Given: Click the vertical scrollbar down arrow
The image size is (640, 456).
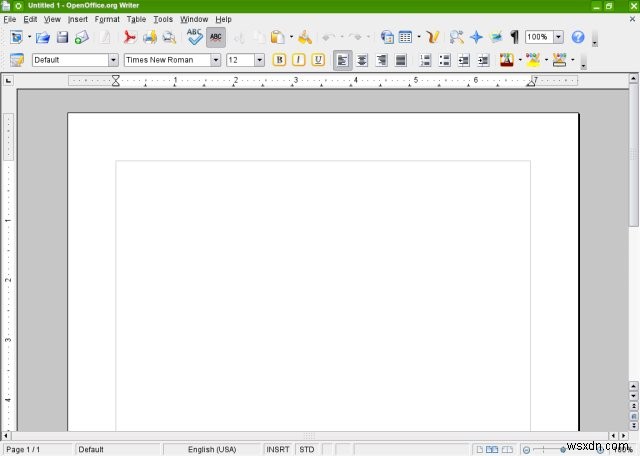Looking at the screenshot, I should [633, 396].
